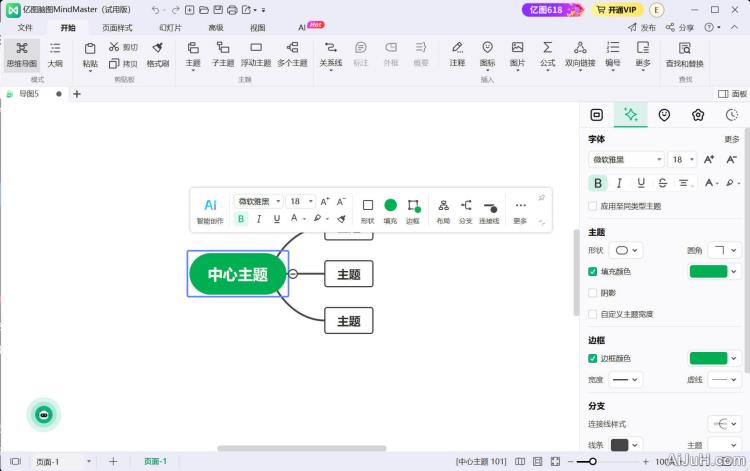Click 边框 border in floating toolbar
750x471 pixels.
413,210
